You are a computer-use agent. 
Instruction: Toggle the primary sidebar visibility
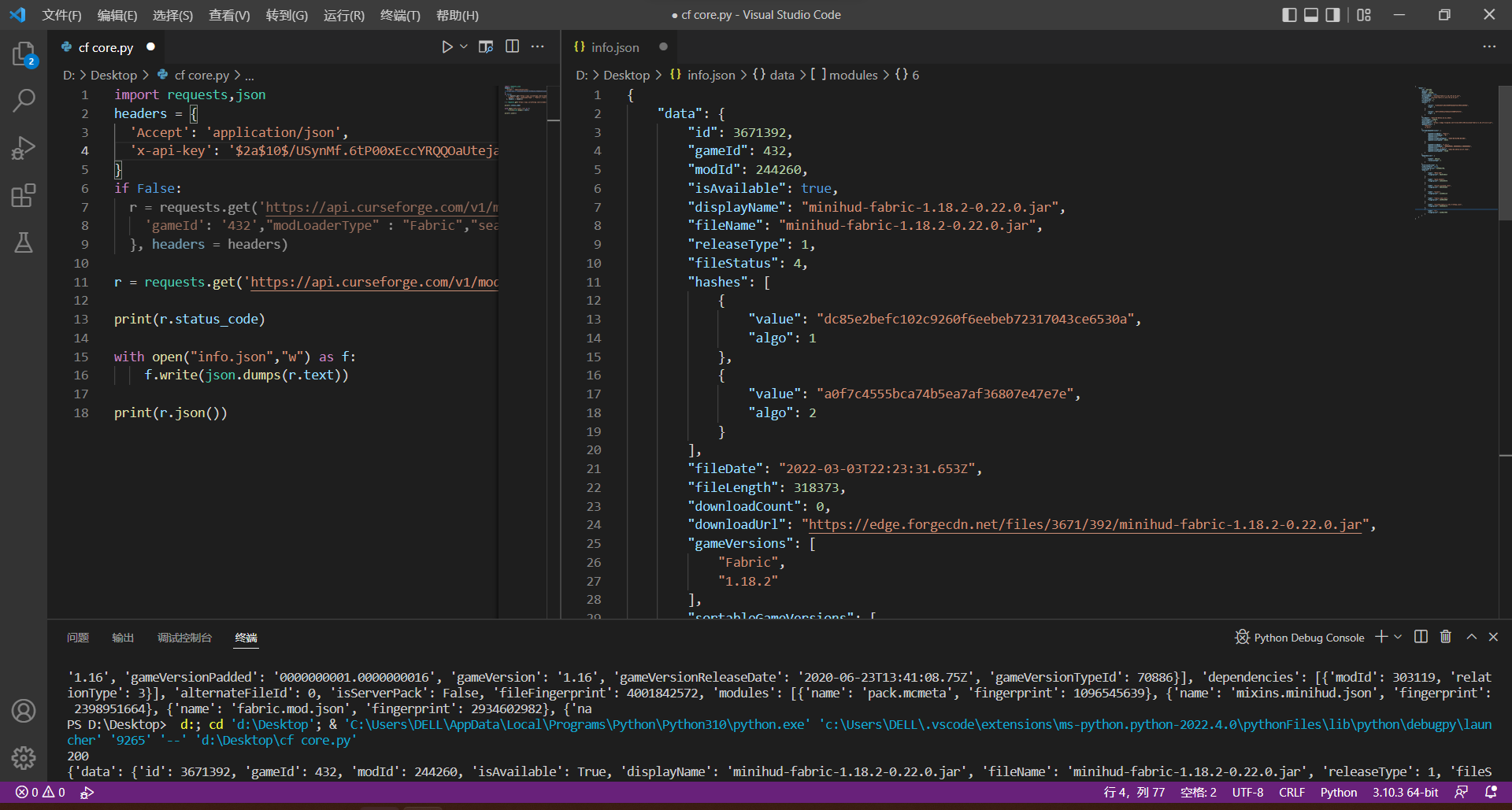pos(1289,14)
